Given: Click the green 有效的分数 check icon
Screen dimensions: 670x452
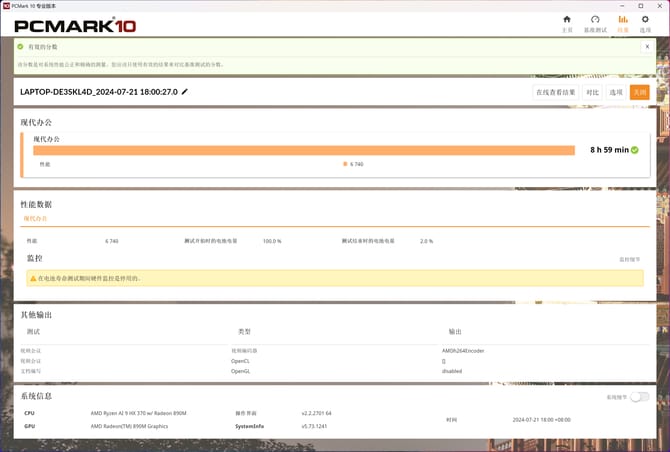Looking at the screenshot, I should coord(20,46).
